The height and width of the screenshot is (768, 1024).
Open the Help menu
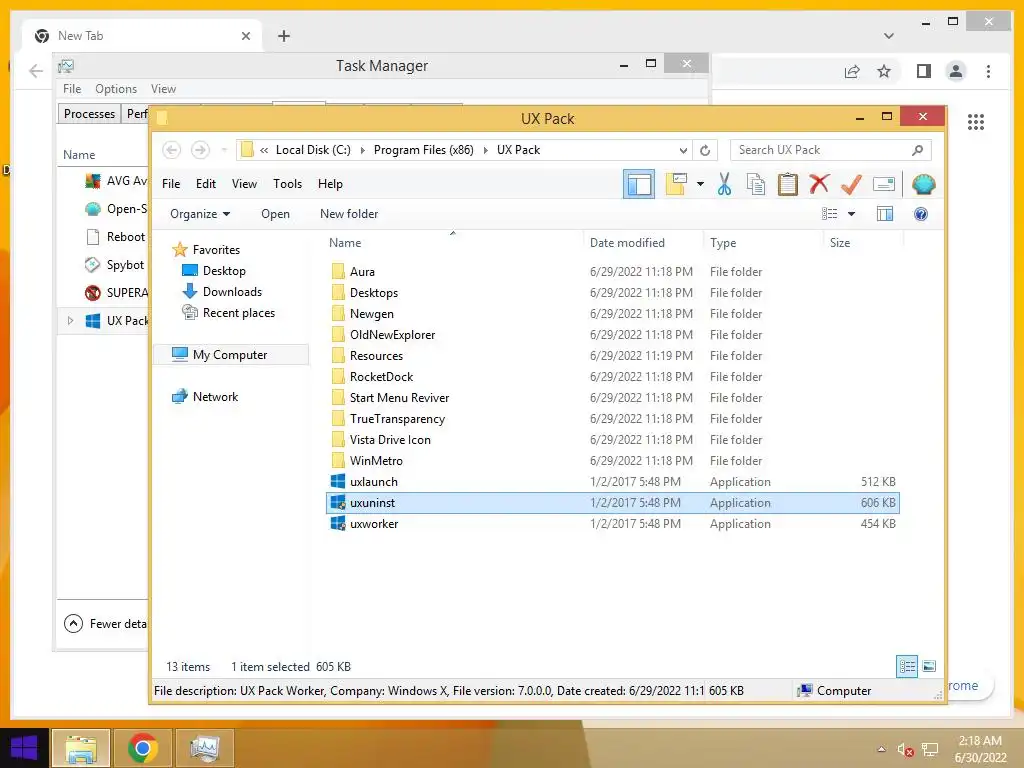click(330, 184)
